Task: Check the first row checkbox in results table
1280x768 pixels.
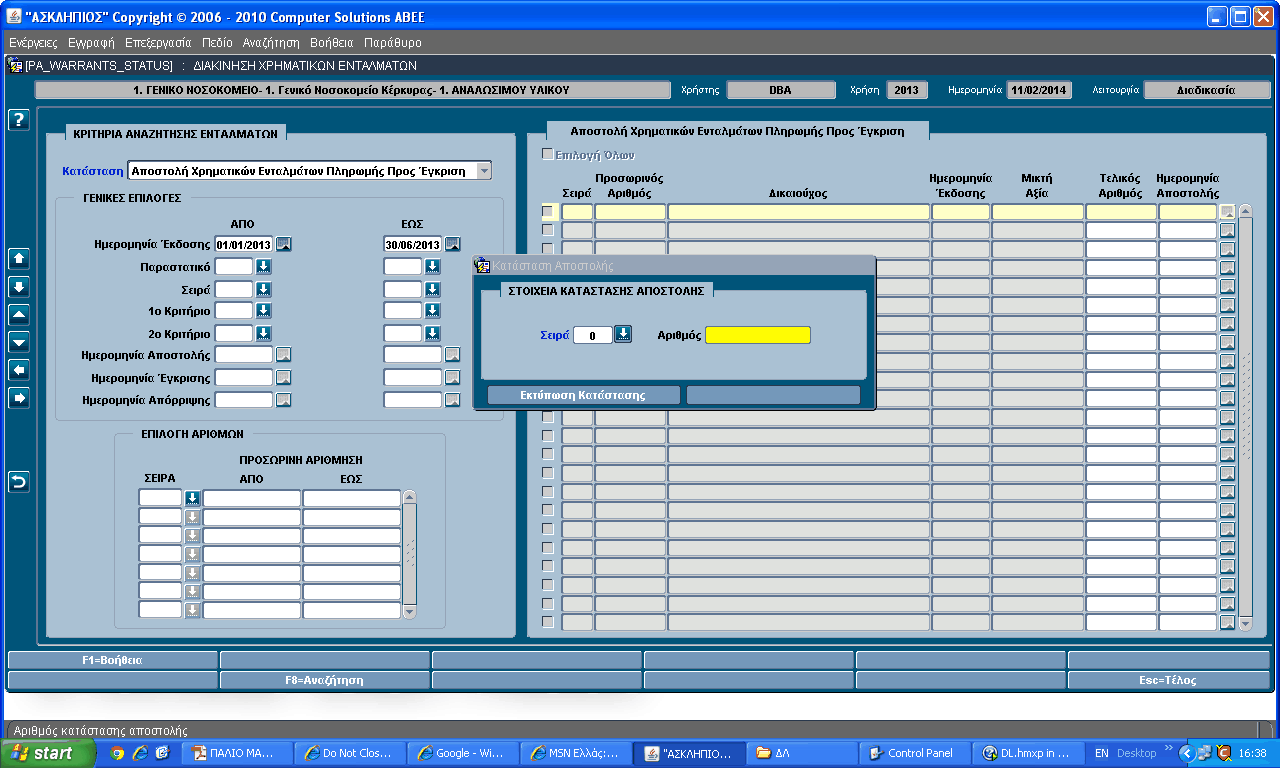Action: pos(547,211)
